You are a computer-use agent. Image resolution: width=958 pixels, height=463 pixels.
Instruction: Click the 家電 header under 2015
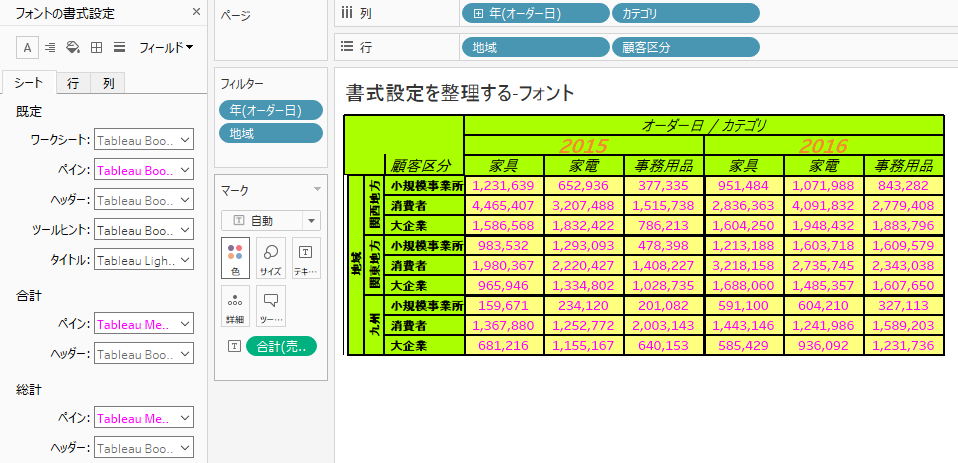584,166
